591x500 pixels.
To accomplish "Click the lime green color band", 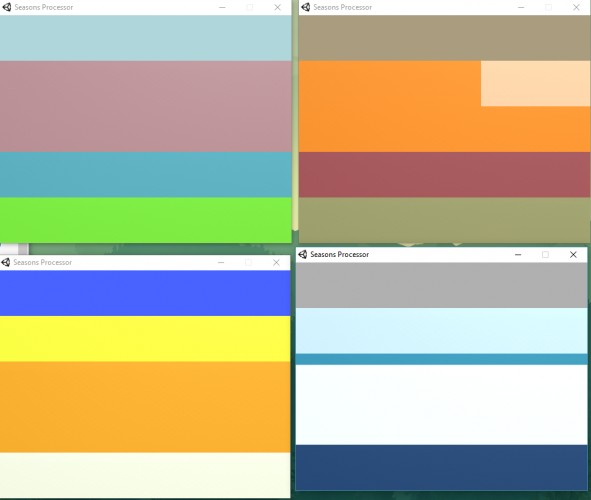I will point(145,220).
